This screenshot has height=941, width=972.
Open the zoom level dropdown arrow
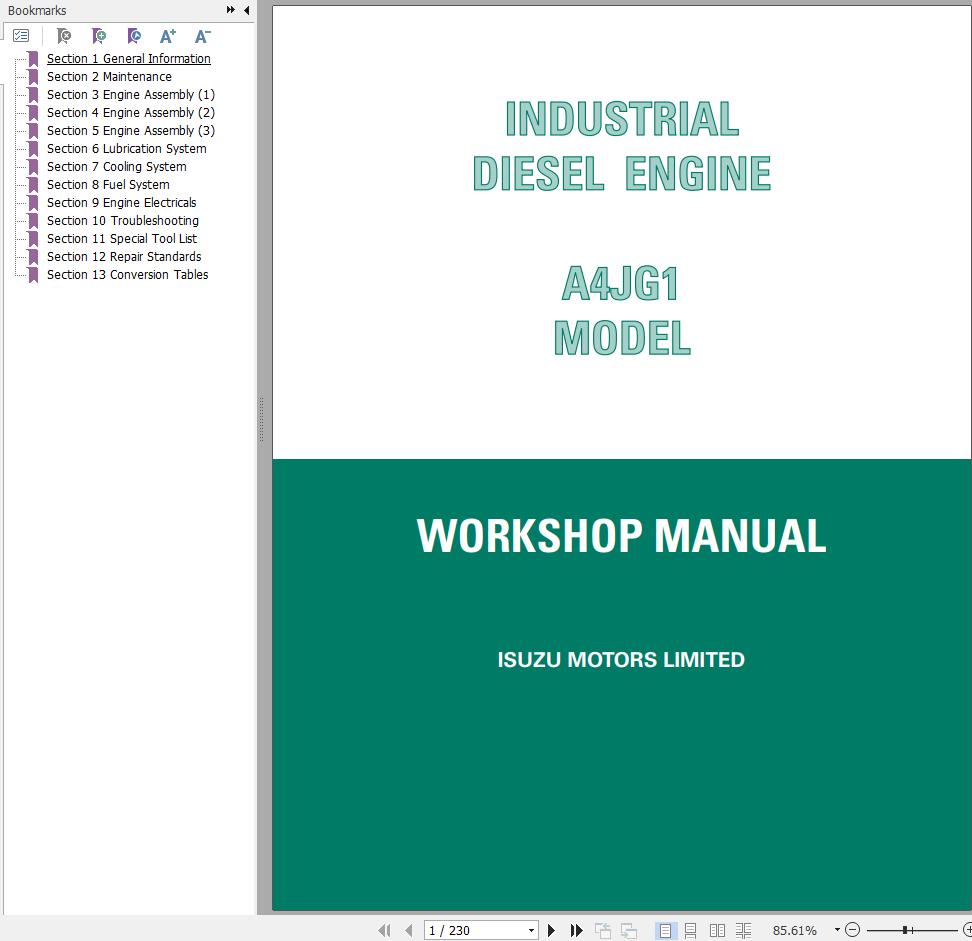[x=837, y=930]
